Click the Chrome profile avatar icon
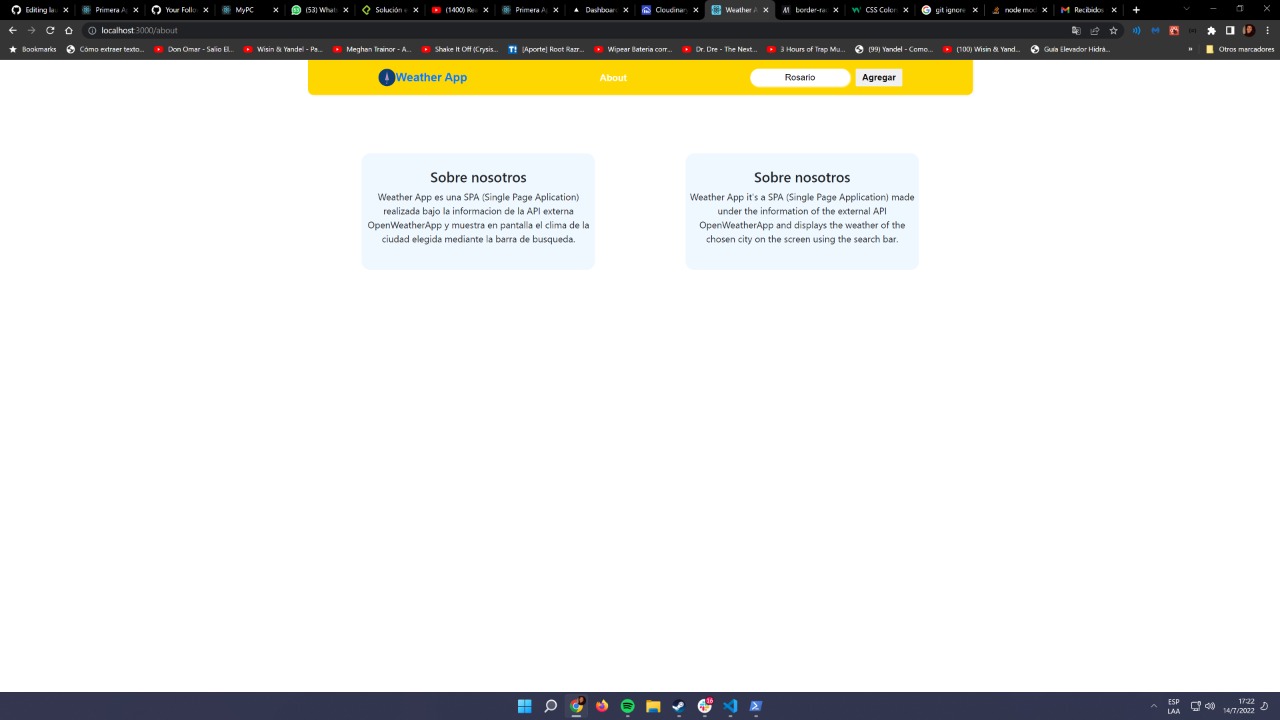1280x720 pixels. 1247,30
